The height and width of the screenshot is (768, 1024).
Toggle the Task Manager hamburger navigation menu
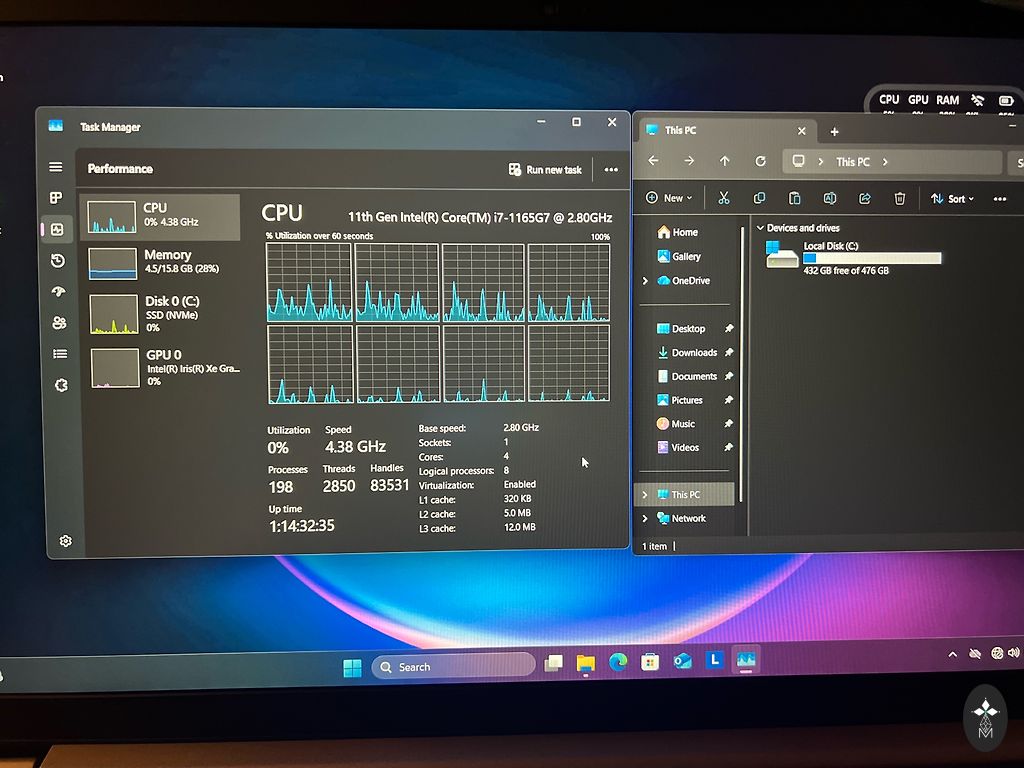(55, 167)
